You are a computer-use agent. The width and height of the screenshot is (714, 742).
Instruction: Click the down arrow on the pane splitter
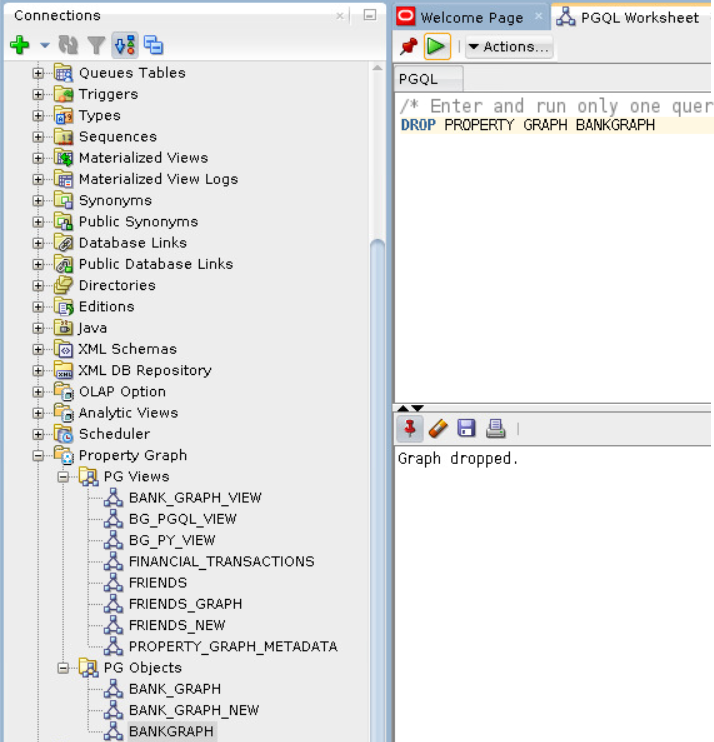coord(417,408)
